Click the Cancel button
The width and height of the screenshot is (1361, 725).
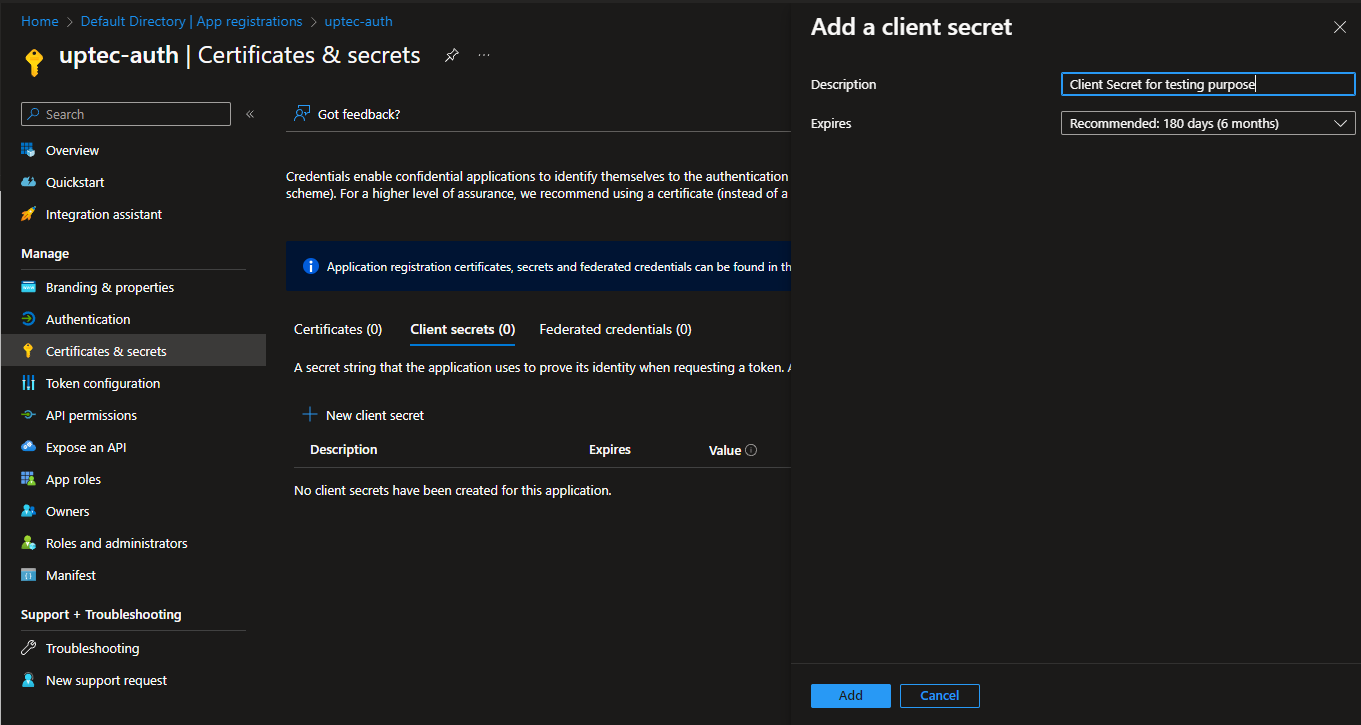(939, 696)
